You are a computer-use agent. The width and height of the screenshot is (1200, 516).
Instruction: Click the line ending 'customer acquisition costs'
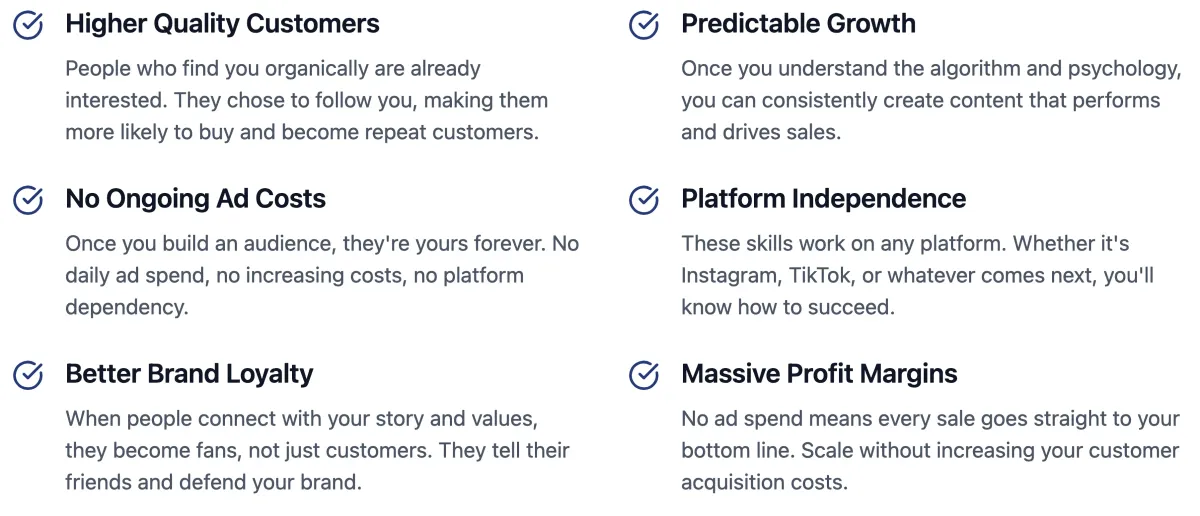click(764, 483)
